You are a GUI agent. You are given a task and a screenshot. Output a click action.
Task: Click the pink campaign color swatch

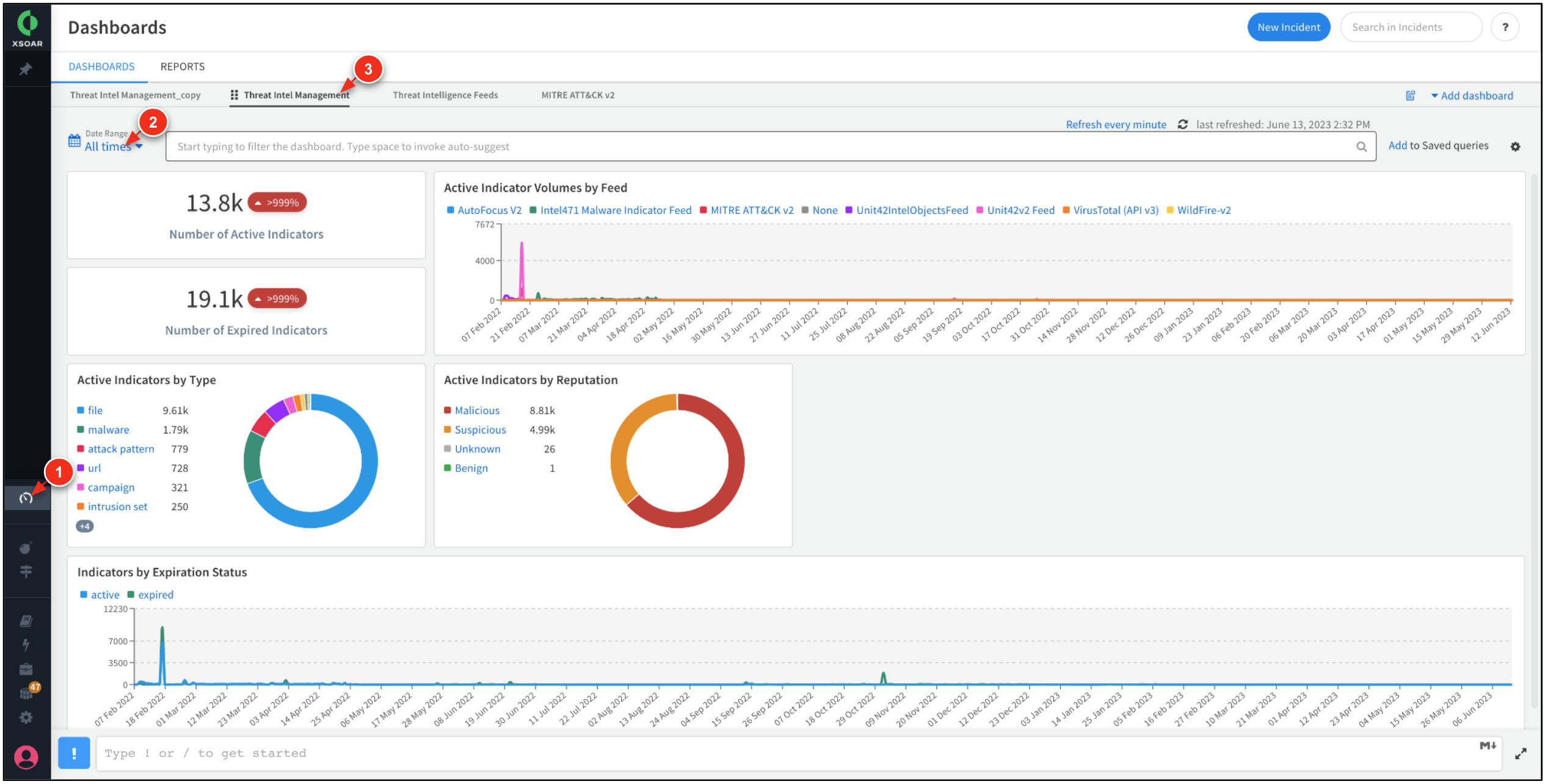click(x=81, y=488)
